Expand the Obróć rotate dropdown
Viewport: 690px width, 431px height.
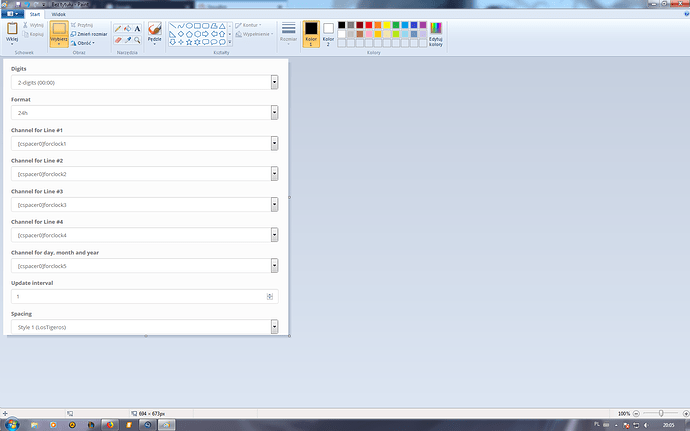pyautogui.click(x=85, y=43)
